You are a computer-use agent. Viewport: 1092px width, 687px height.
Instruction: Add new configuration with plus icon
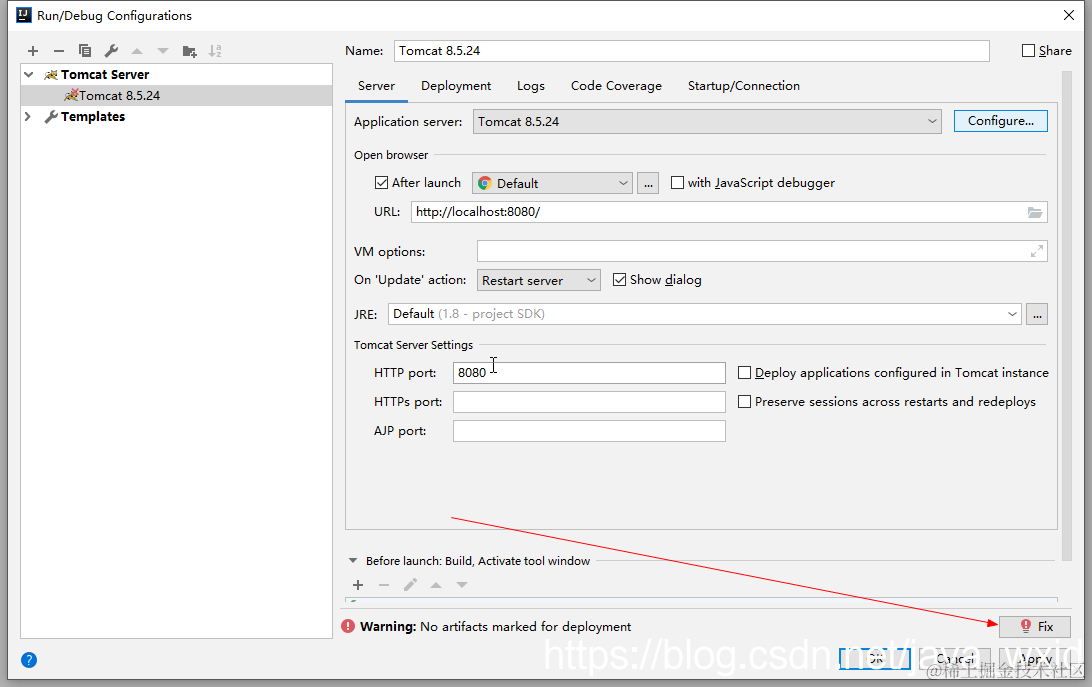33,51
